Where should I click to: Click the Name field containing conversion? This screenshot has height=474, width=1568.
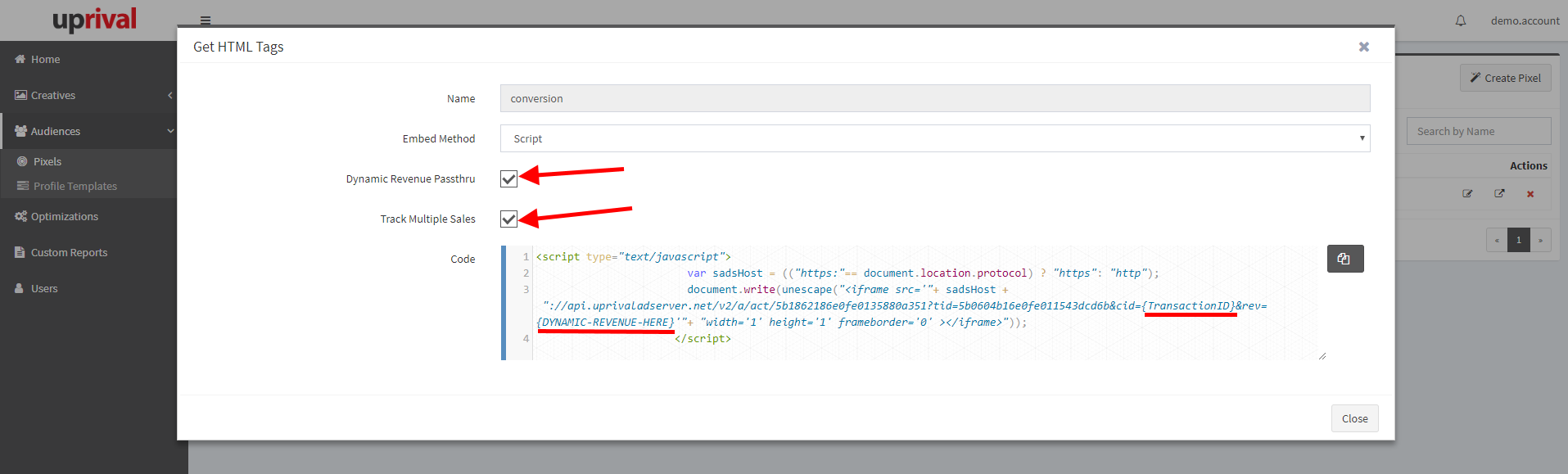[935, 98]
